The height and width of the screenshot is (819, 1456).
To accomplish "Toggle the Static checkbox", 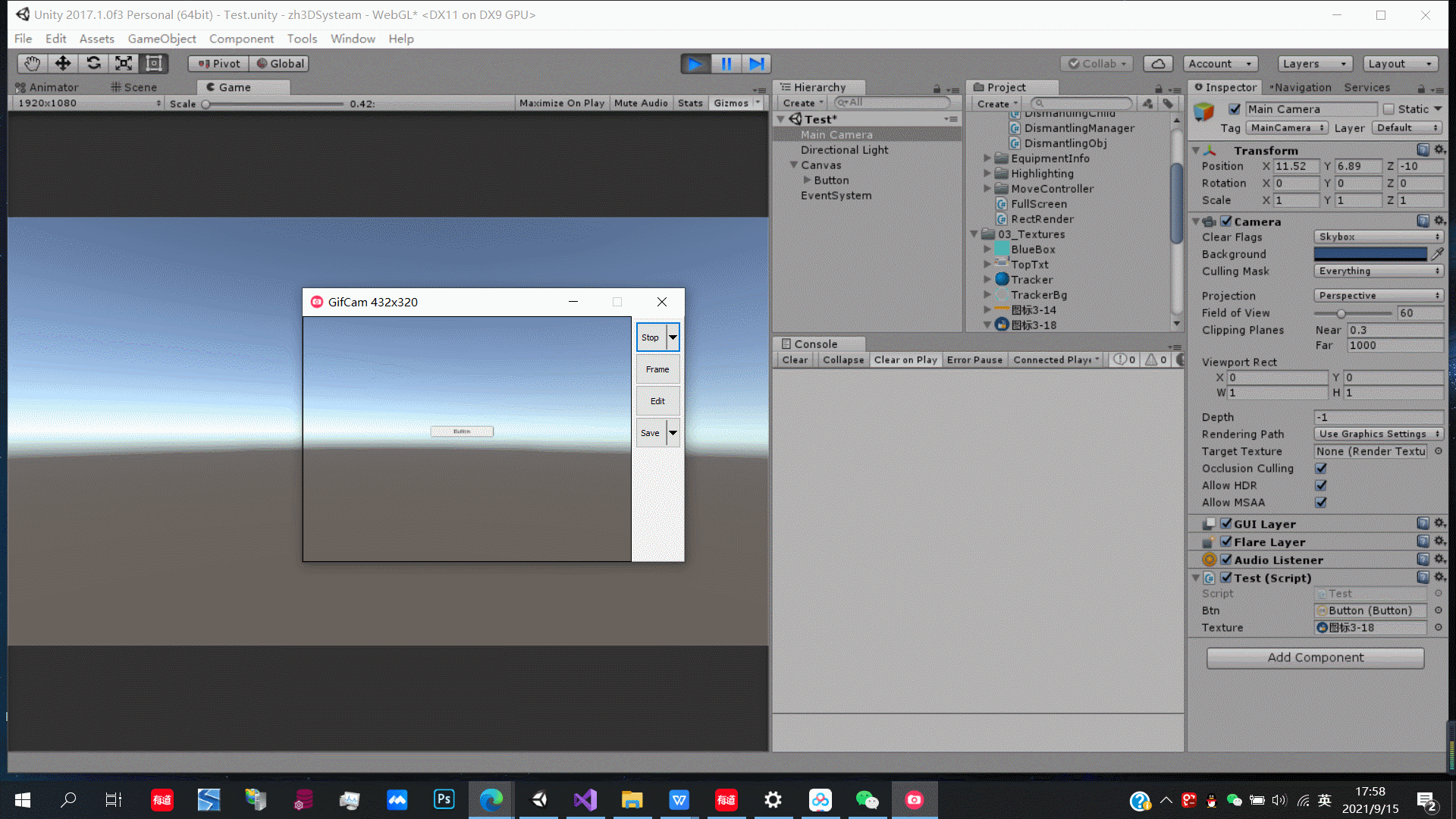I will [1389, 109].
